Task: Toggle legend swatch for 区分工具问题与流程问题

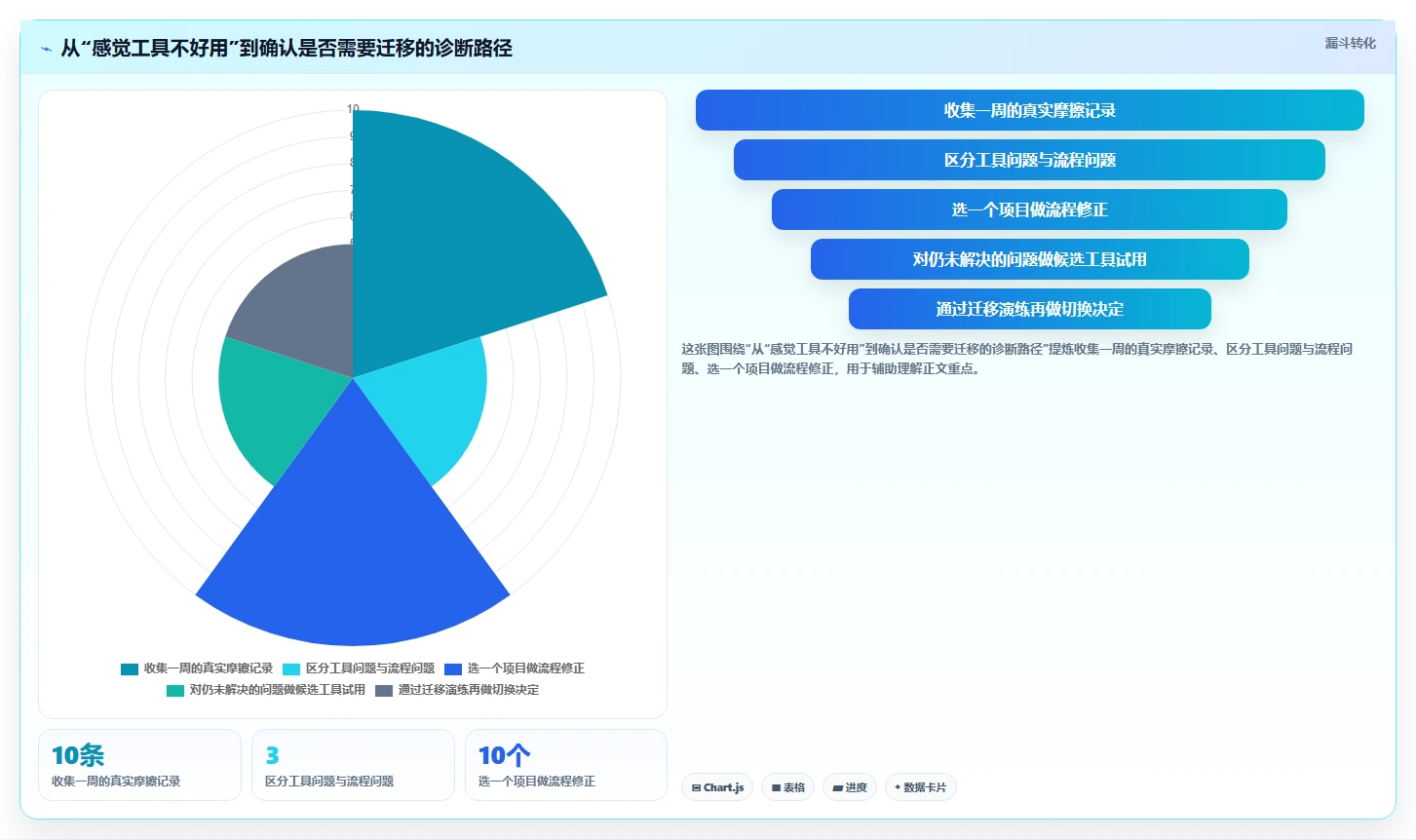Action: point(291,668)
